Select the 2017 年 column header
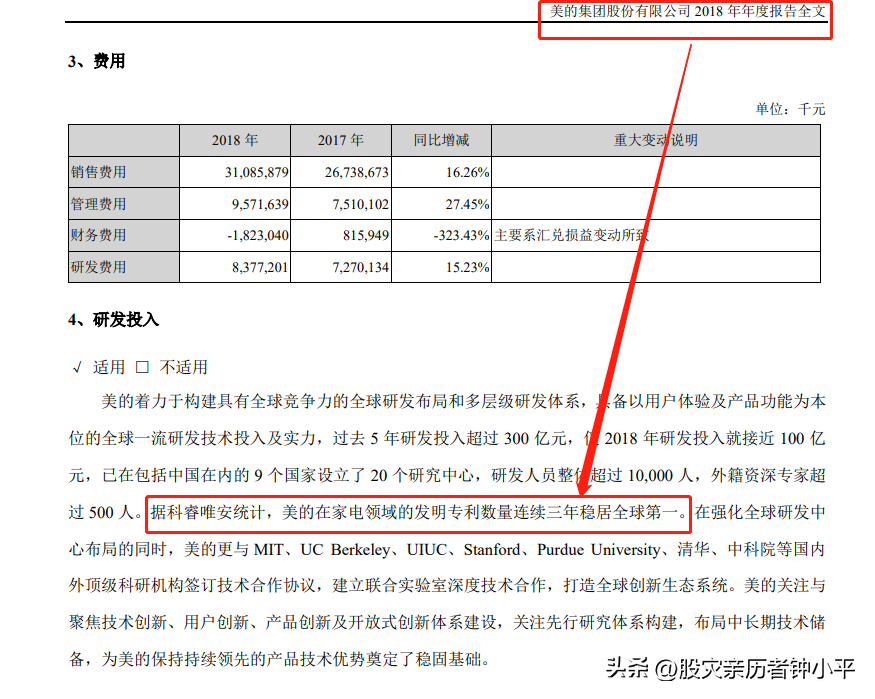 click(x=340, y=140)
